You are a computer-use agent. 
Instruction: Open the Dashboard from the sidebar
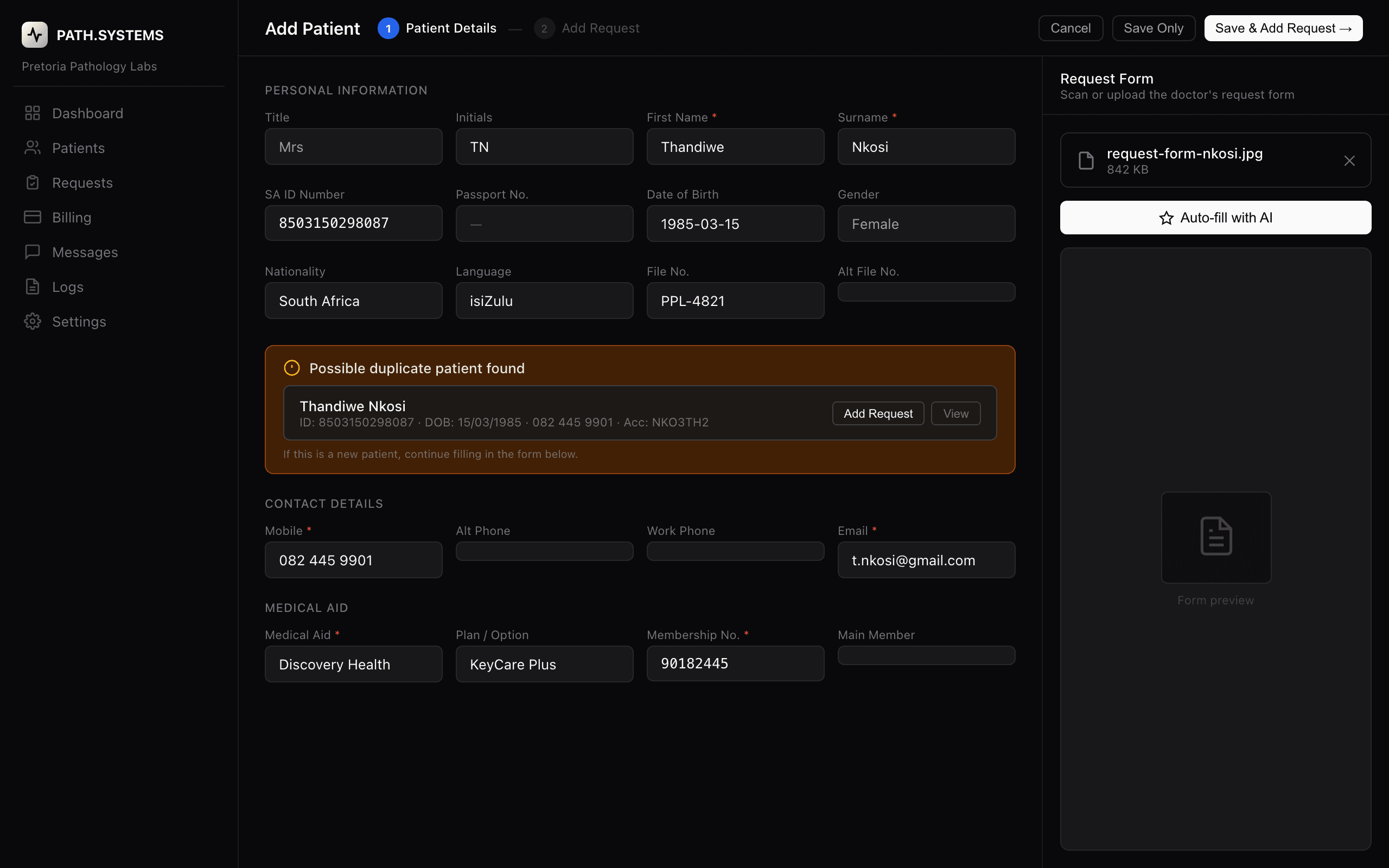click(88, 113)
